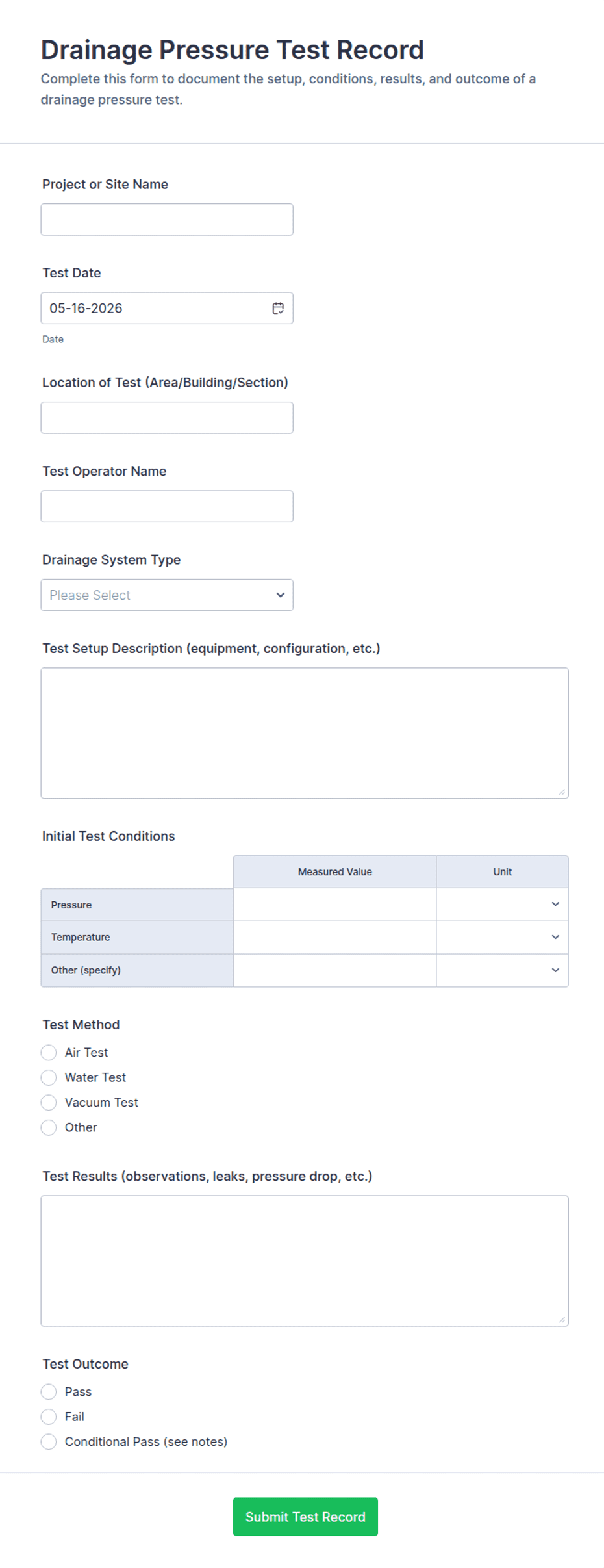604x1568 pixels.
Task: Open the Test Date calendar picker icon
Action: (x=278, y=308)
